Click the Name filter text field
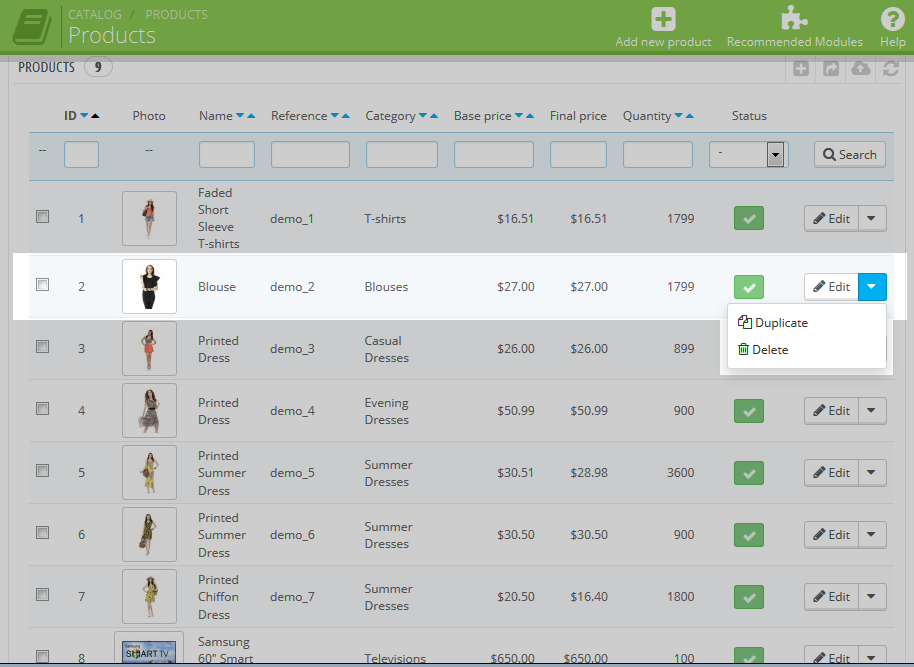 226,154
